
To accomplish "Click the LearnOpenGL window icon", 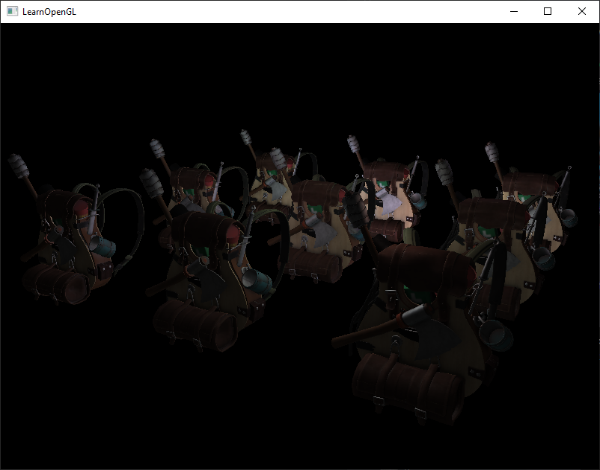I will point(12,11).
